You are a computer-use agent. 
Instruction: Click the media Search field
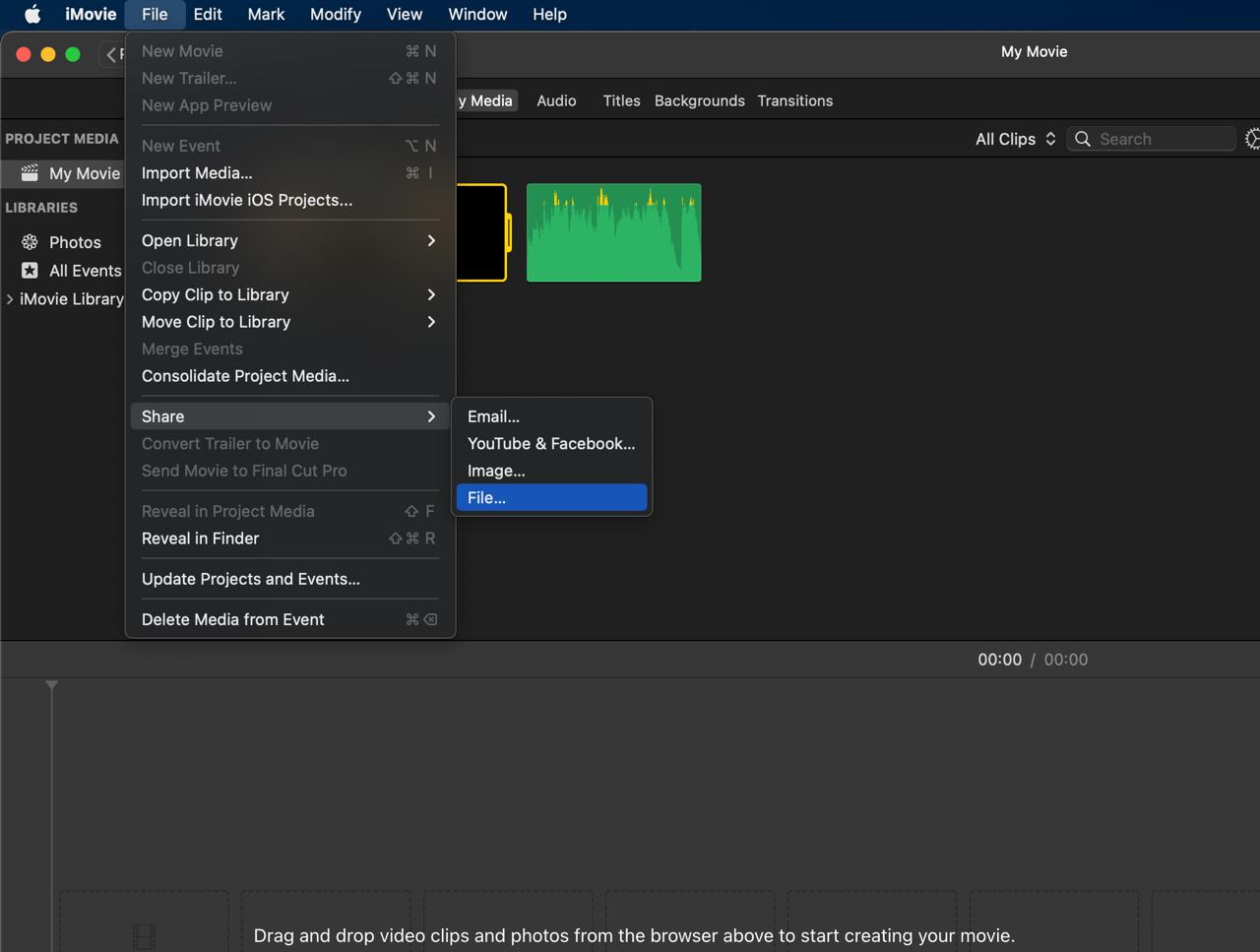point(1152,139)
